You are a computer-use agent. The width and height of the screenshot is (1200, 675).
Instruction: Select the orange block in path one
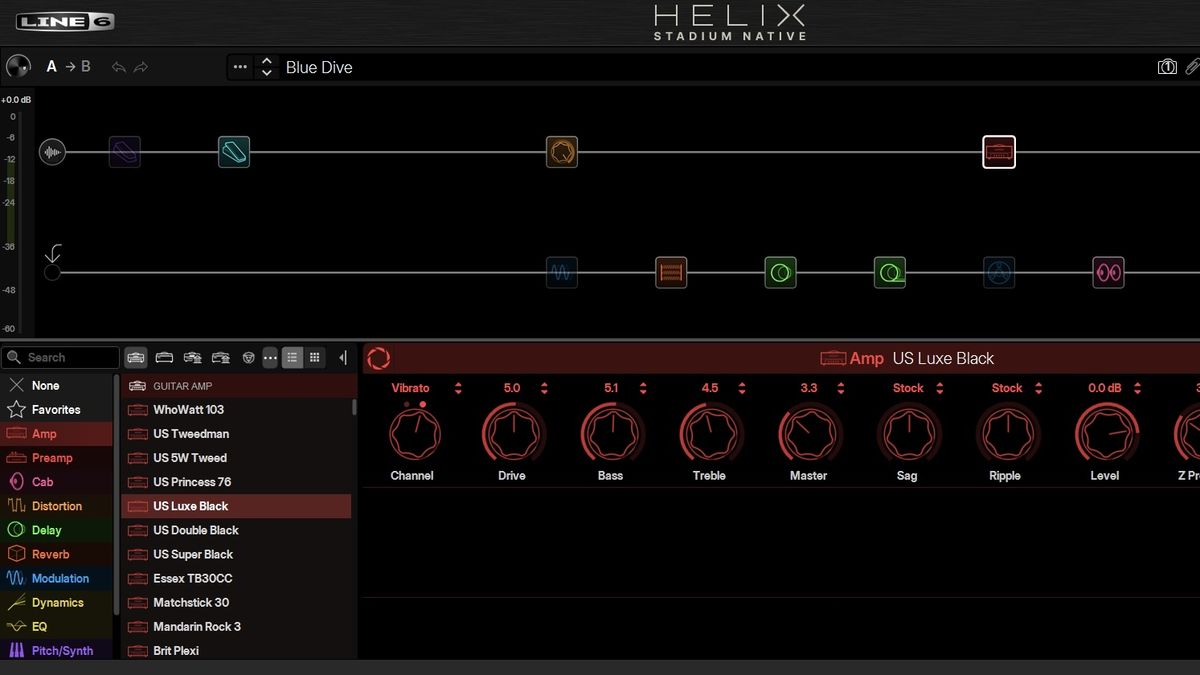(x=562, y=152)
